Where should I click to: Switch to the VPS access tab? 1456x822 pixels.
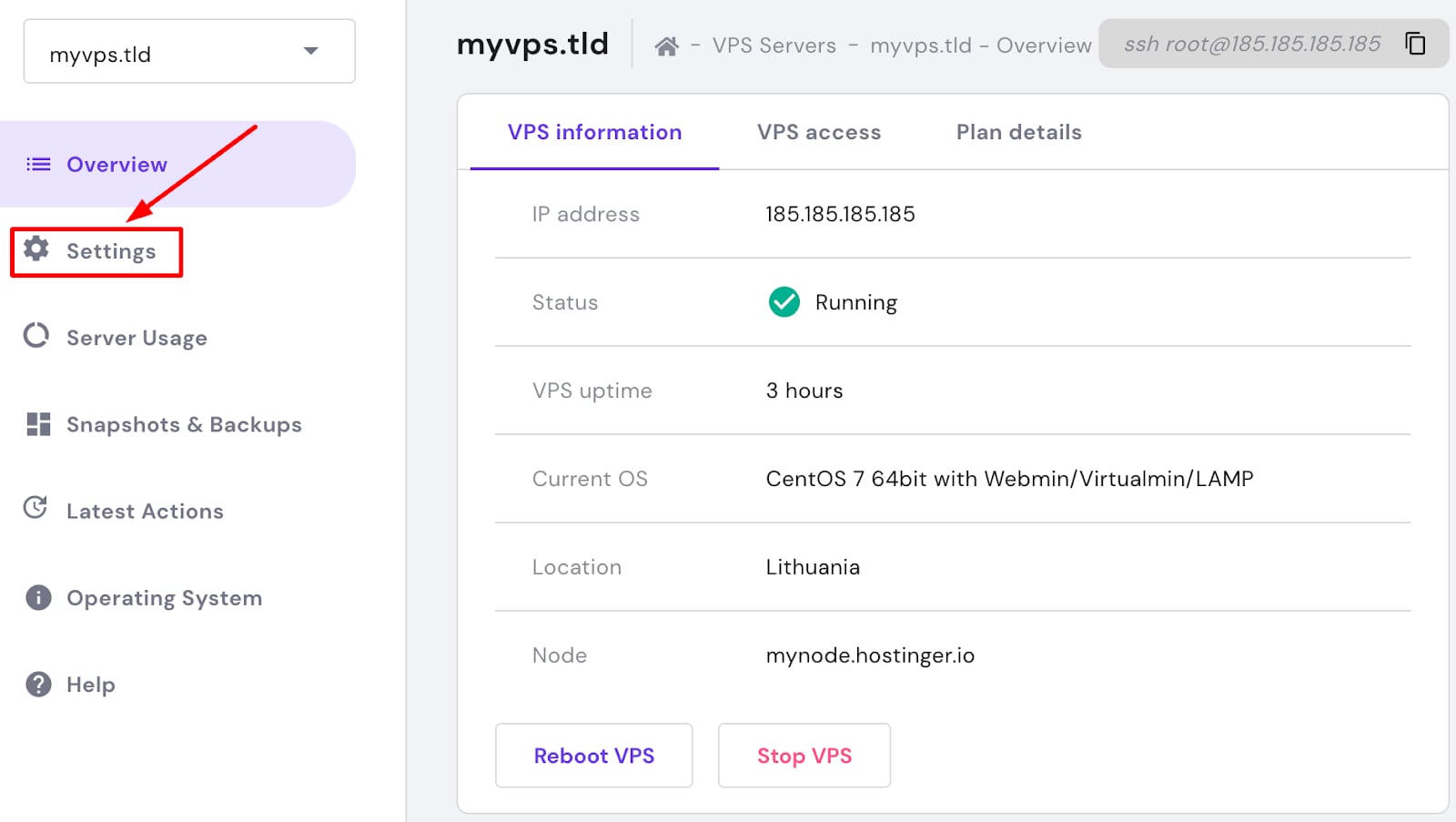(818, 133)
